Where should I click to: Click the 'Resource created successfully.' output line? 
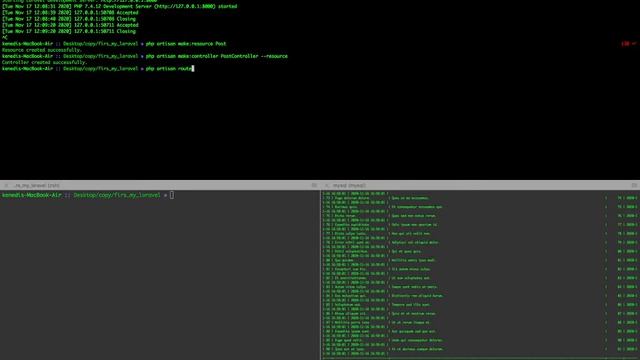click(42, 50)
